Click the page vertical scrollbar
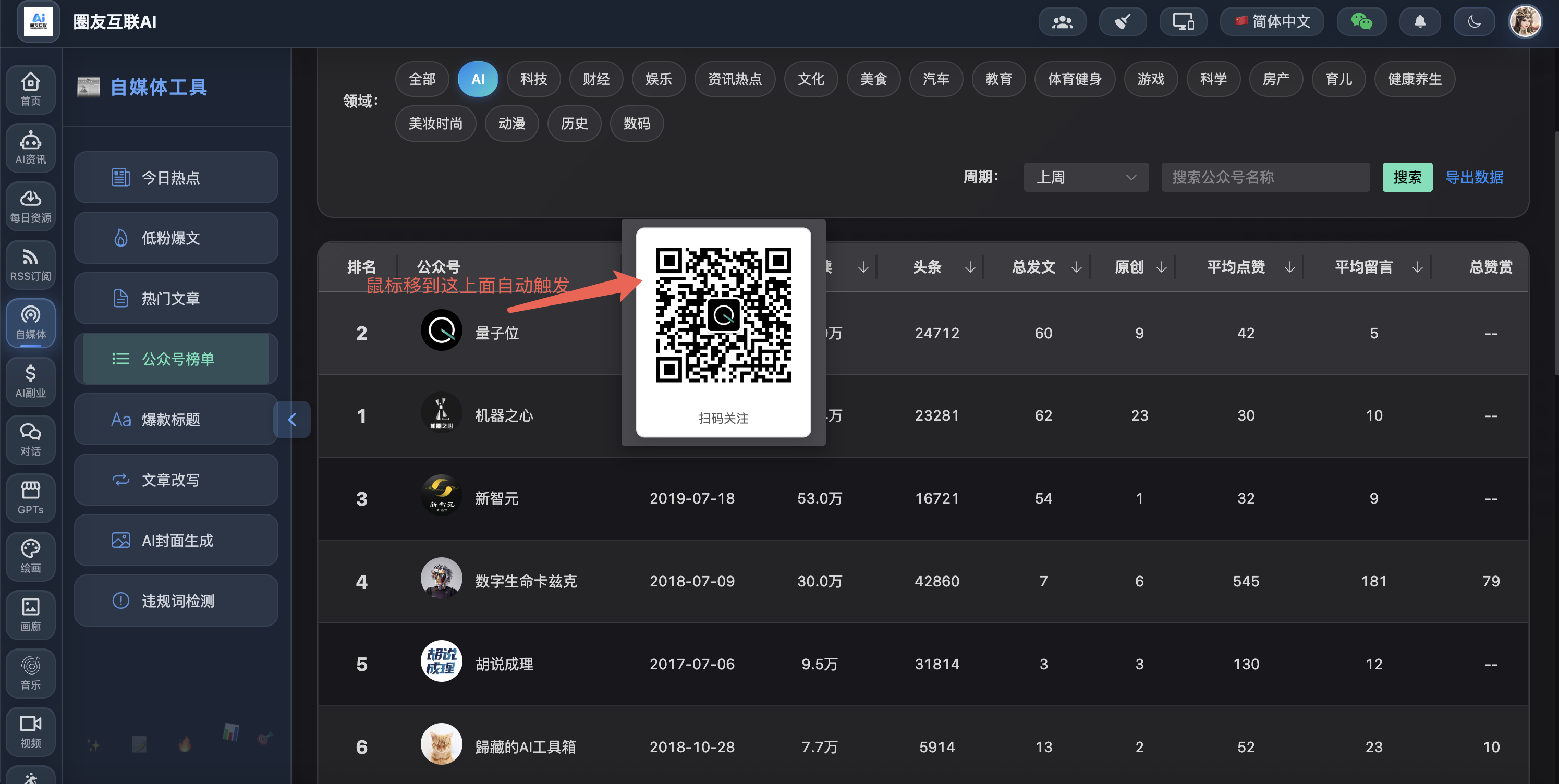Image resolution: width=1559 pixels, height=784 pixels. pos(1555,254)
